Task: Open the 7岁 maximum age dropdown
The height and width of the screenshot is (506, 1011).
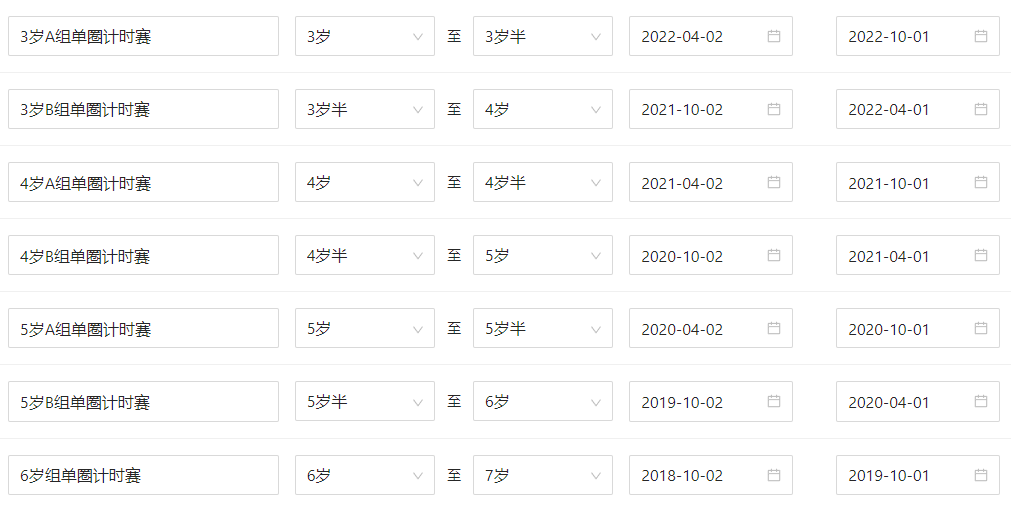Action: [542, 475]
